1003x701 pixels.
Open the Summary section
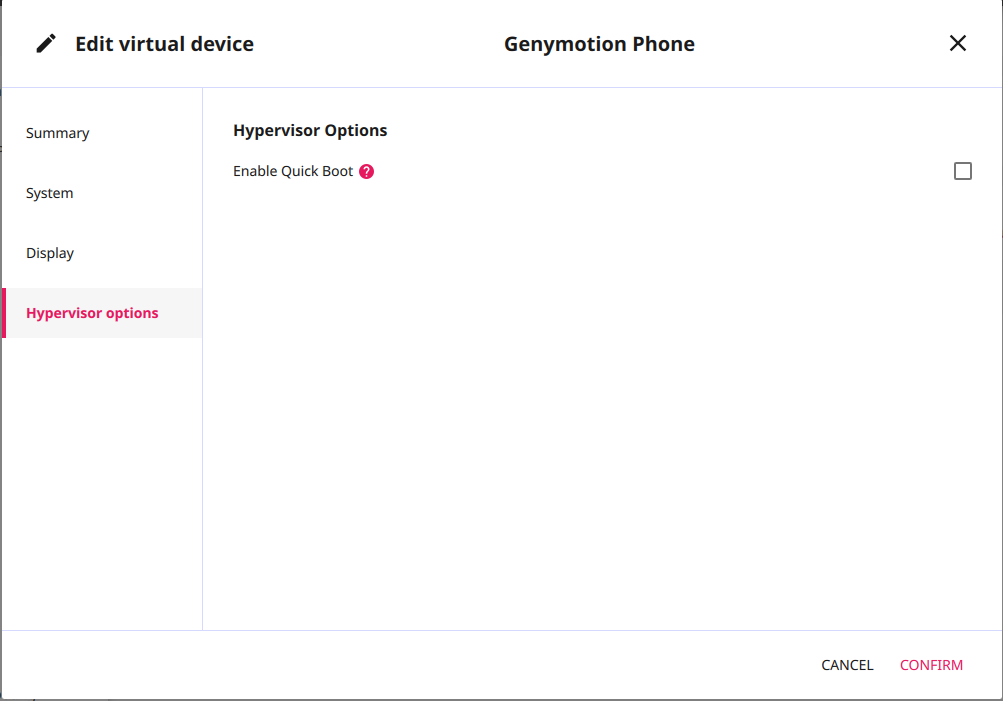[x=58, y=133]
